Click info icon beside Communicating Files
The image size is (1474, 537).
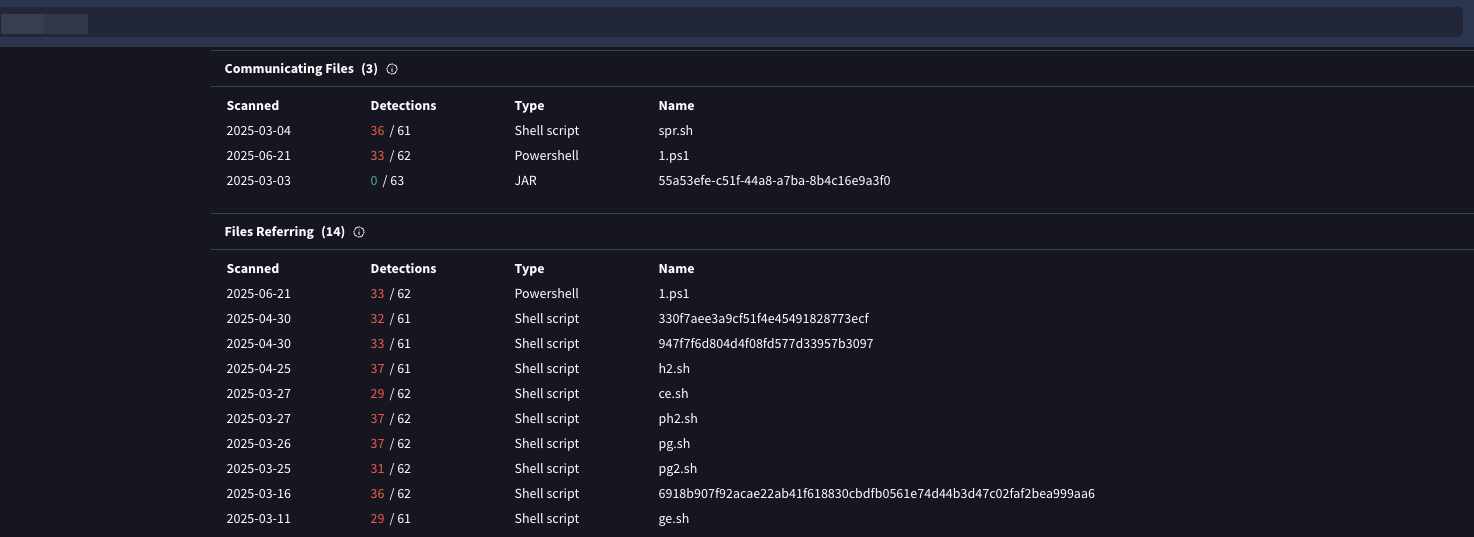coord(392,69)
